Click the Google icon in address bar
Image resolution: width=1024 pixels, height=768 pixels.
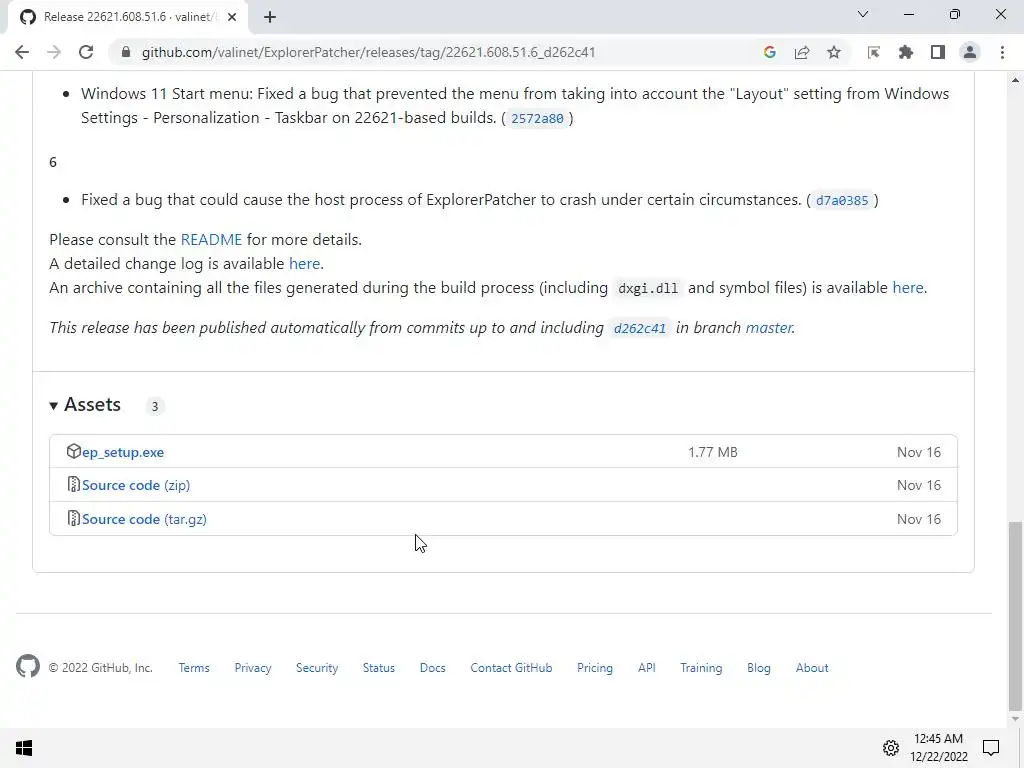coord(770,52)
